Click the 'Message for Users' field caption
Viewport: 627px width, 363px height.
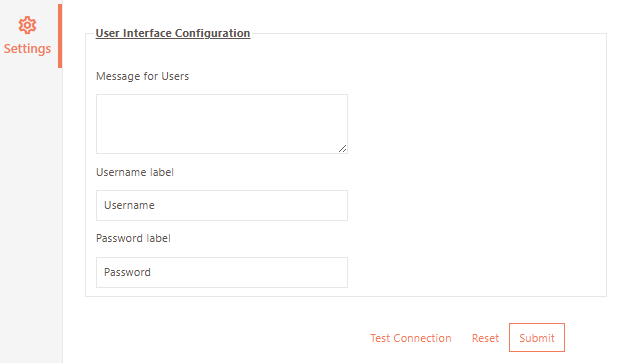click(142, 76)
